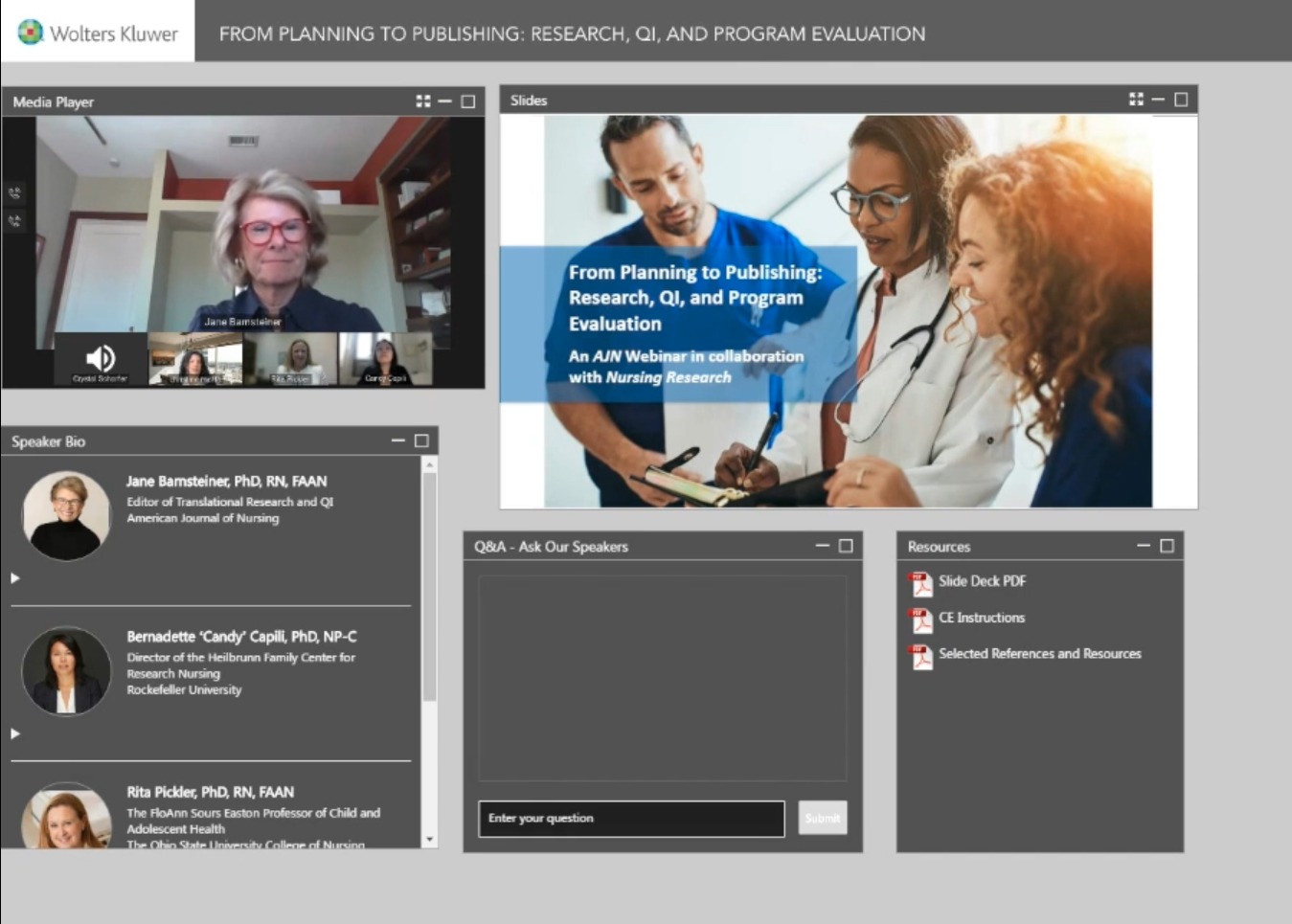
Task: Click the Speaker Bio vertical scrollbar thumb
Action: (429, 584)
